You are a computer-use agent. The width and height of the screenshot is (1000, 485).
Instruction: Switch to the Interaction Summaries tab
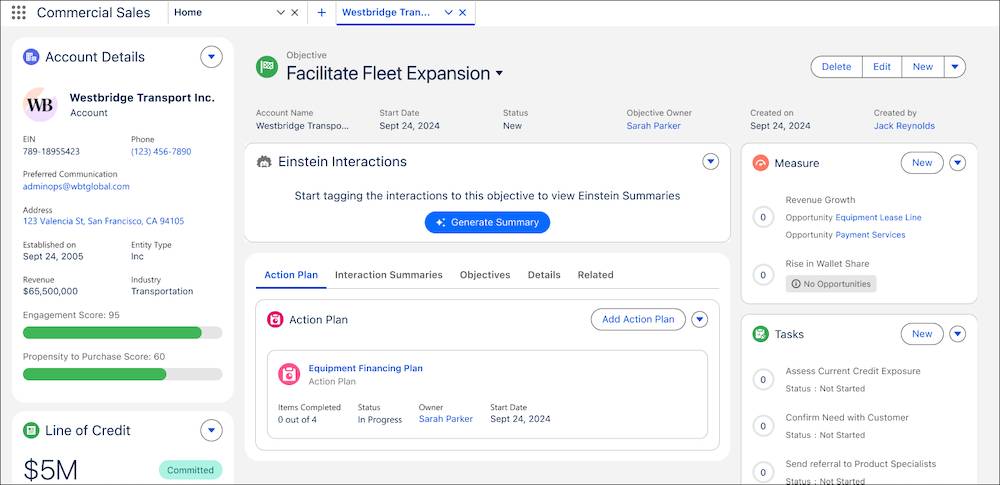(388, 275)
